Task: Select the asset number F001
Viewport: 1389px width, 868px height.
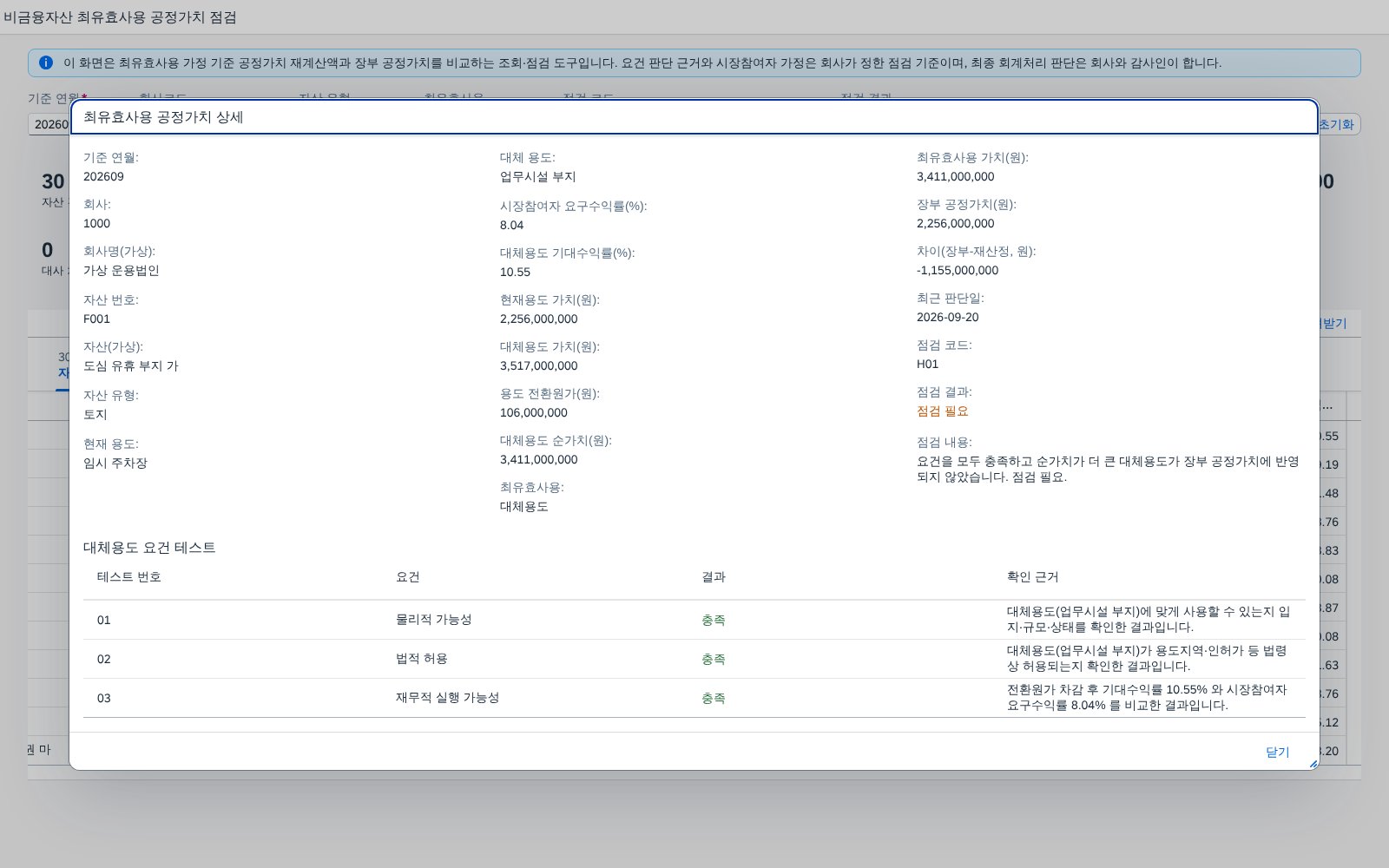Action: 96,319
